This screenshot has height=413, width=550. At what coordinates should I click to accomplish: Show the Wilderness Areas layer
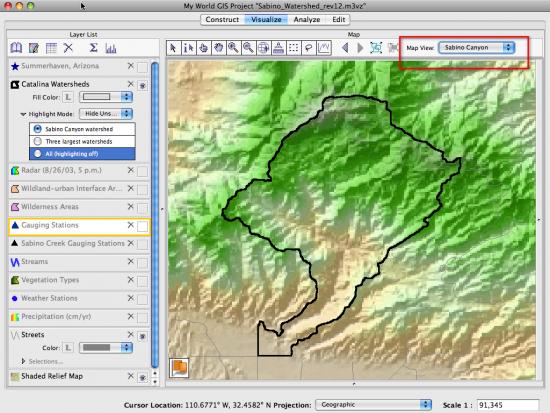pos(142,208)
